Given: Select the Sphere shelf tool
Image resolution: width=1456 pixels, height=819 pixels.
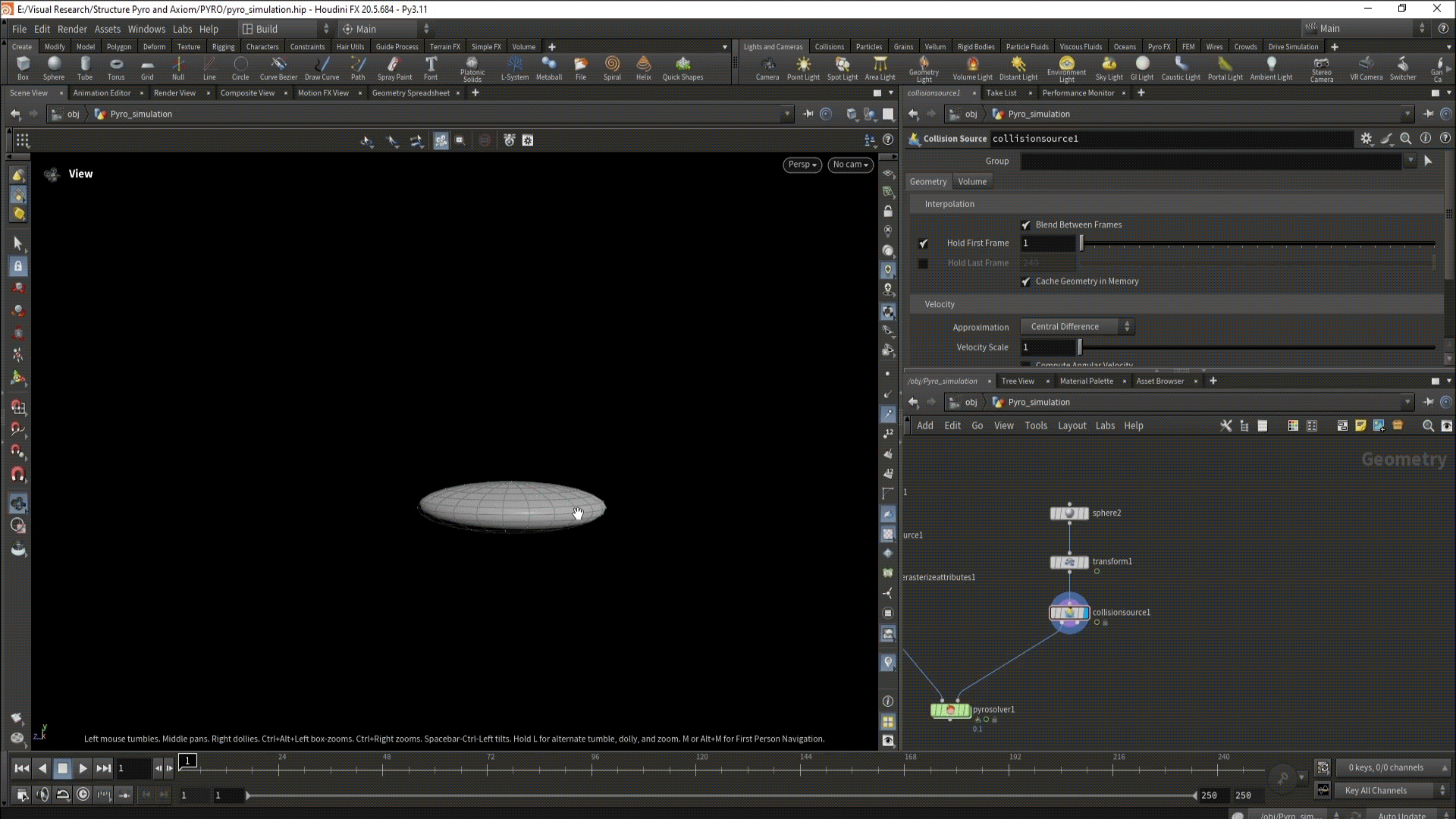Looking at the screenshot, I should coord(54,67).
